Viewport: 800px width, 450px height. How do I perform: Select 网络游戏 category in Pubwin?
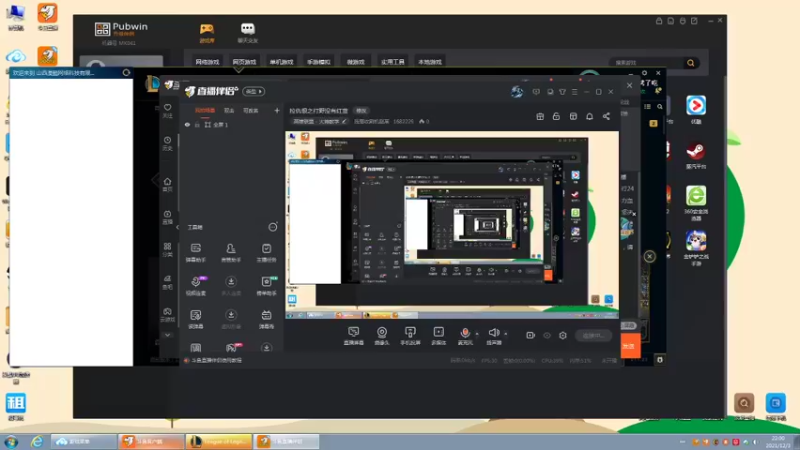coord(207,62)
